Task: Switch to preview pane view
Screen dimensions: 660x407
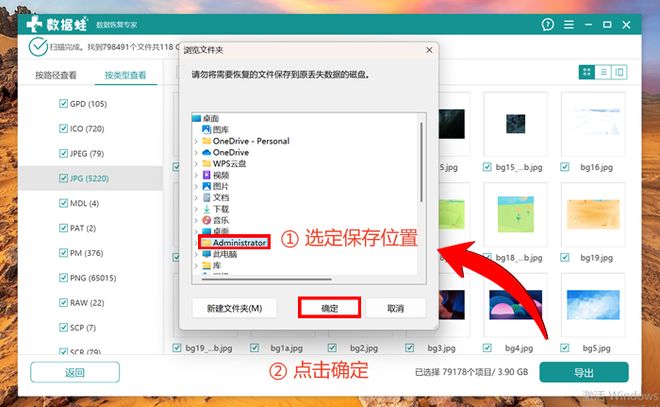Action: click(x=619, y=72)
